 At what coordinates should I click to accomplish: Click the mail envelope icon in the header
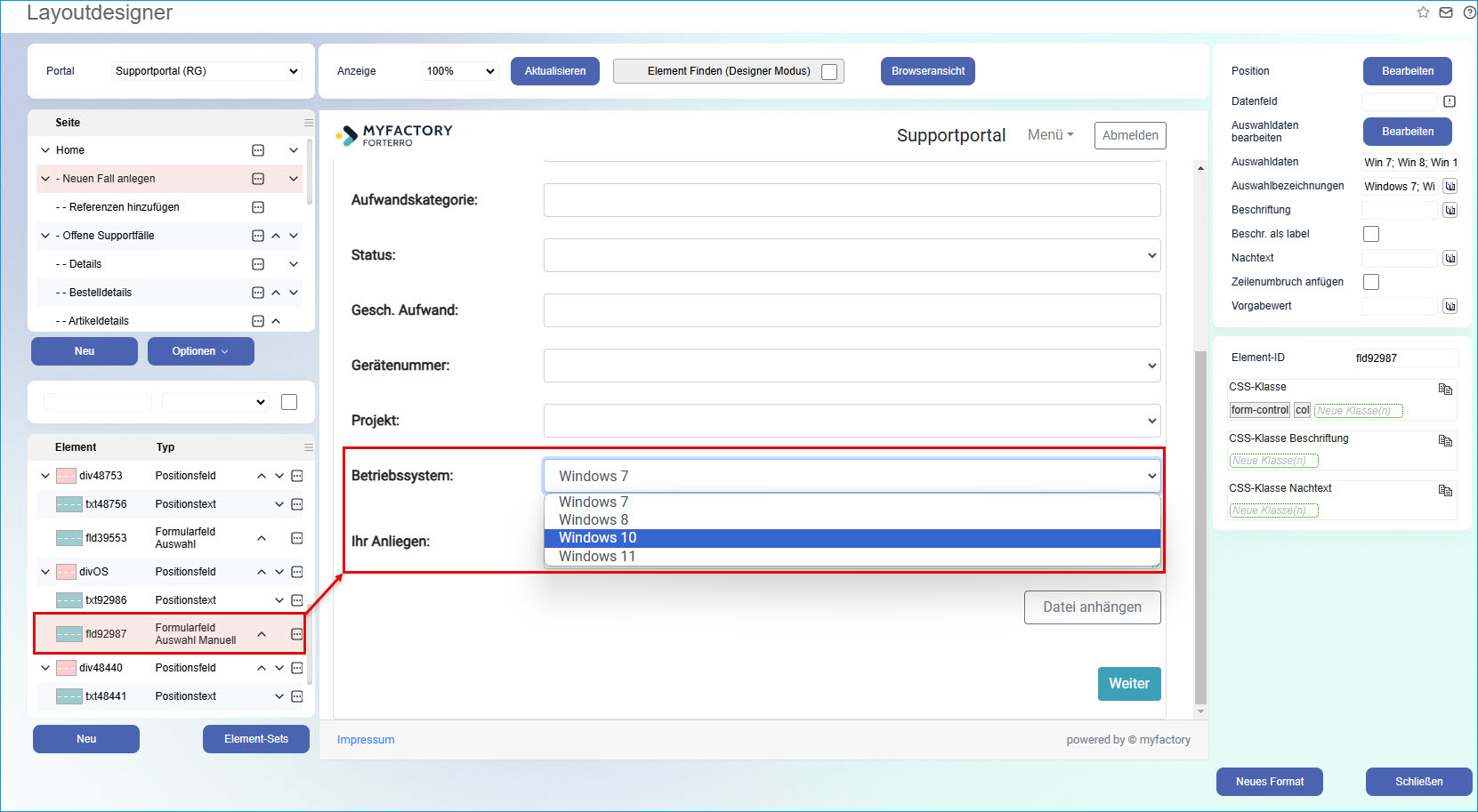point(1446,12)
